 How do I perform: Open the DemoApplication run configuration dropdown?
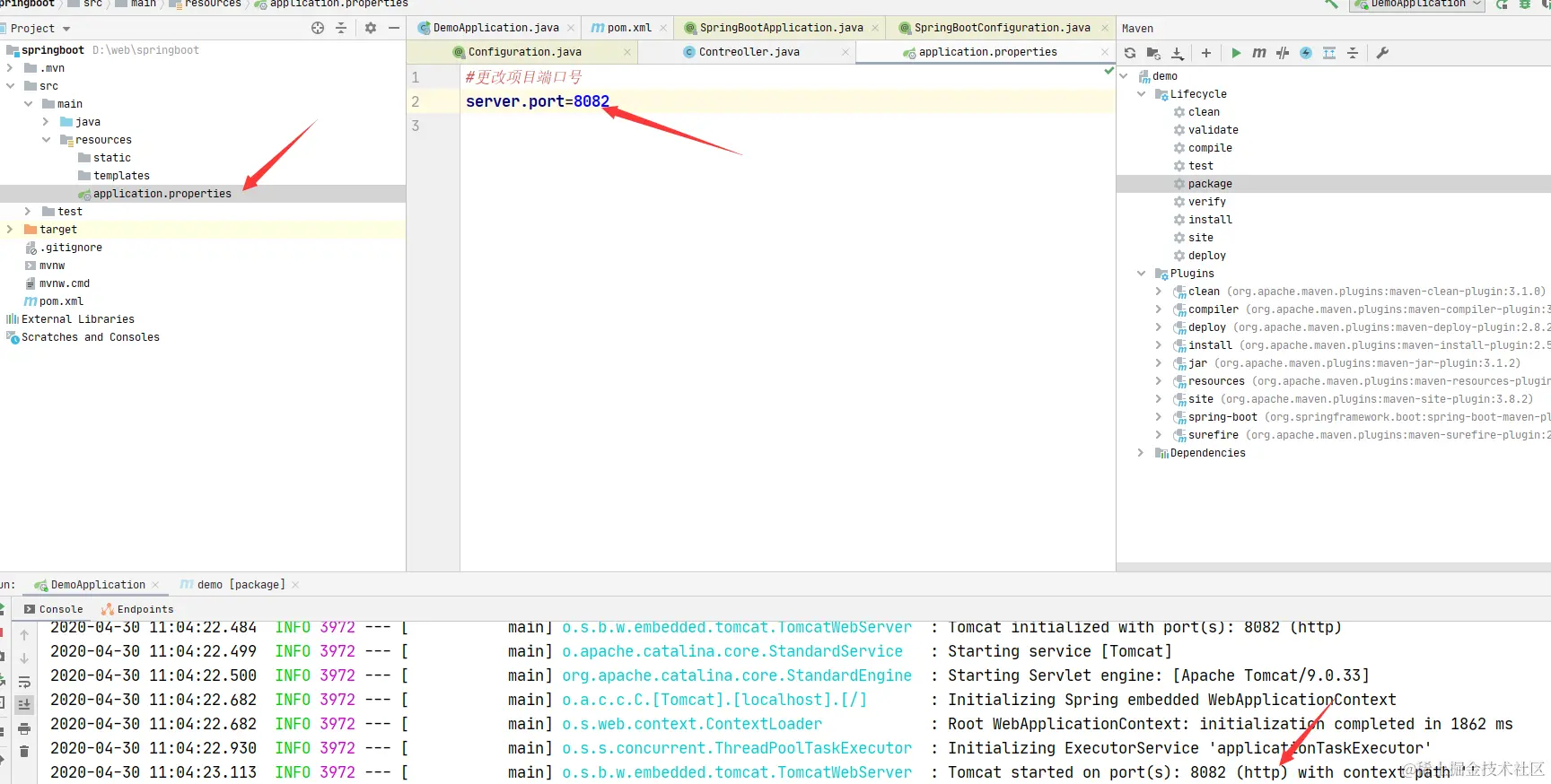(1417, 4)
